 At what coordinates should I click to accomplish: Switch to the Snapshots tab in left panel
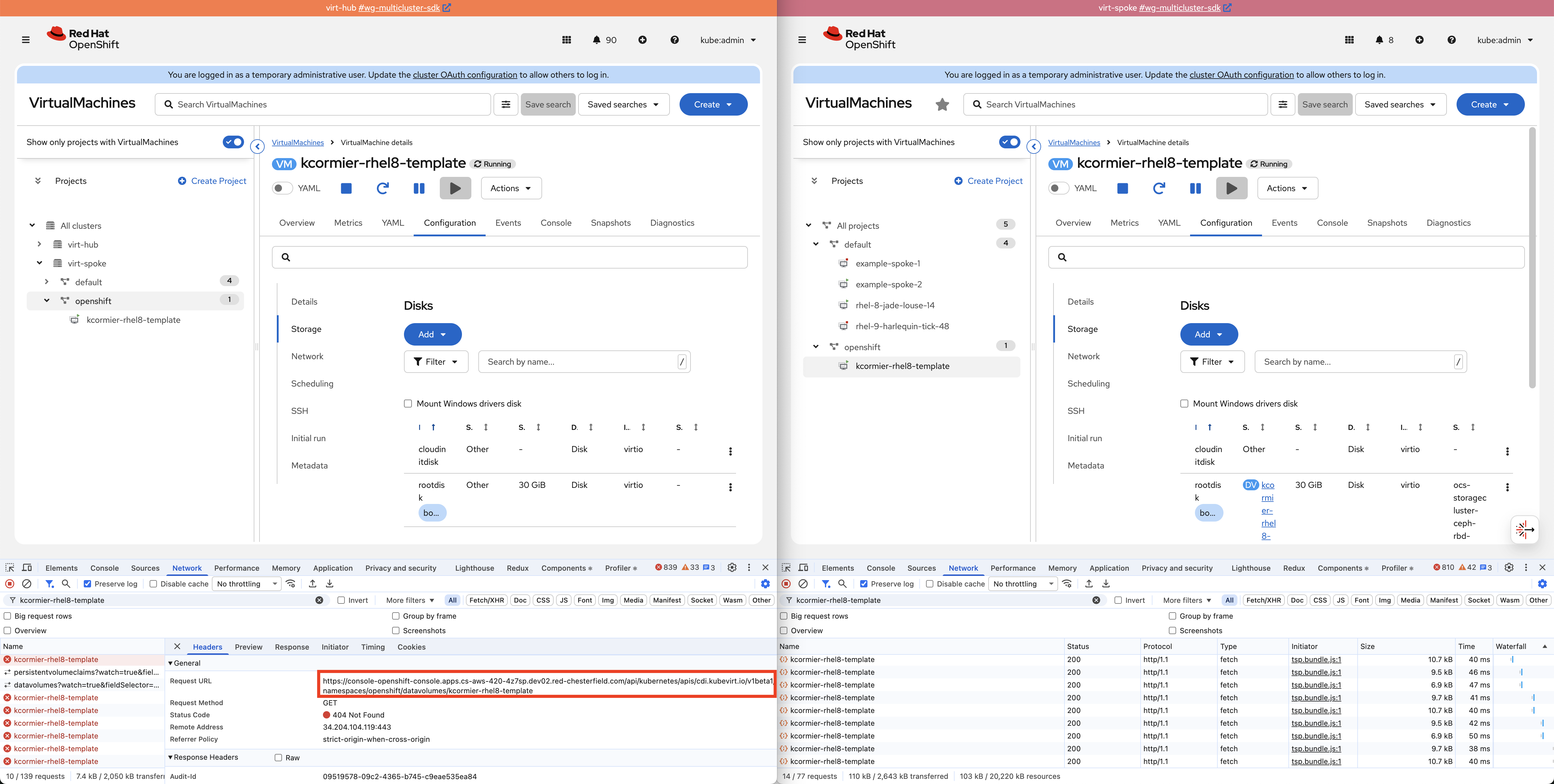(x=610, y=222)
